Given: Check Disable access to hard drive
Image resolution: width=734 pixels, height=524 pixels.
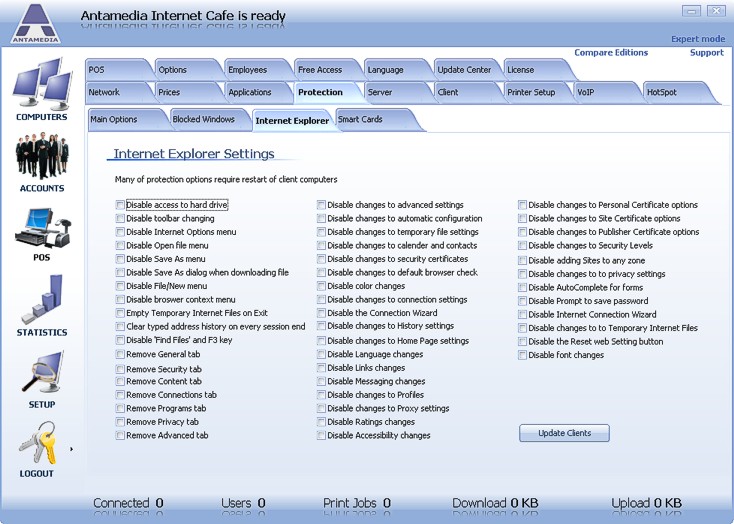Looking at the screenshot, I should 120,205.
